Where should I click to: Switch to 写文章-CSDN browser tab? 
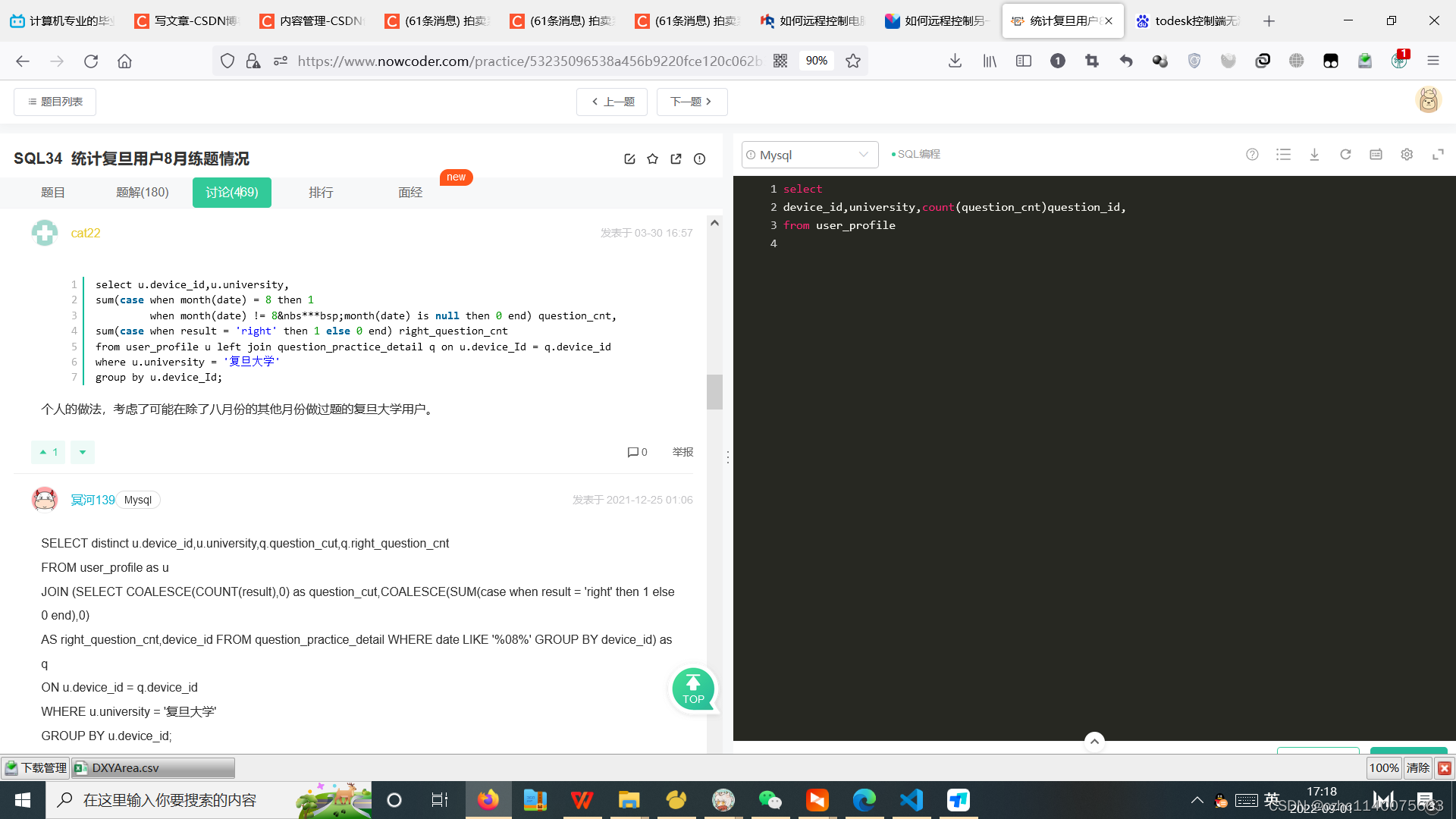[x=187, y=20]
